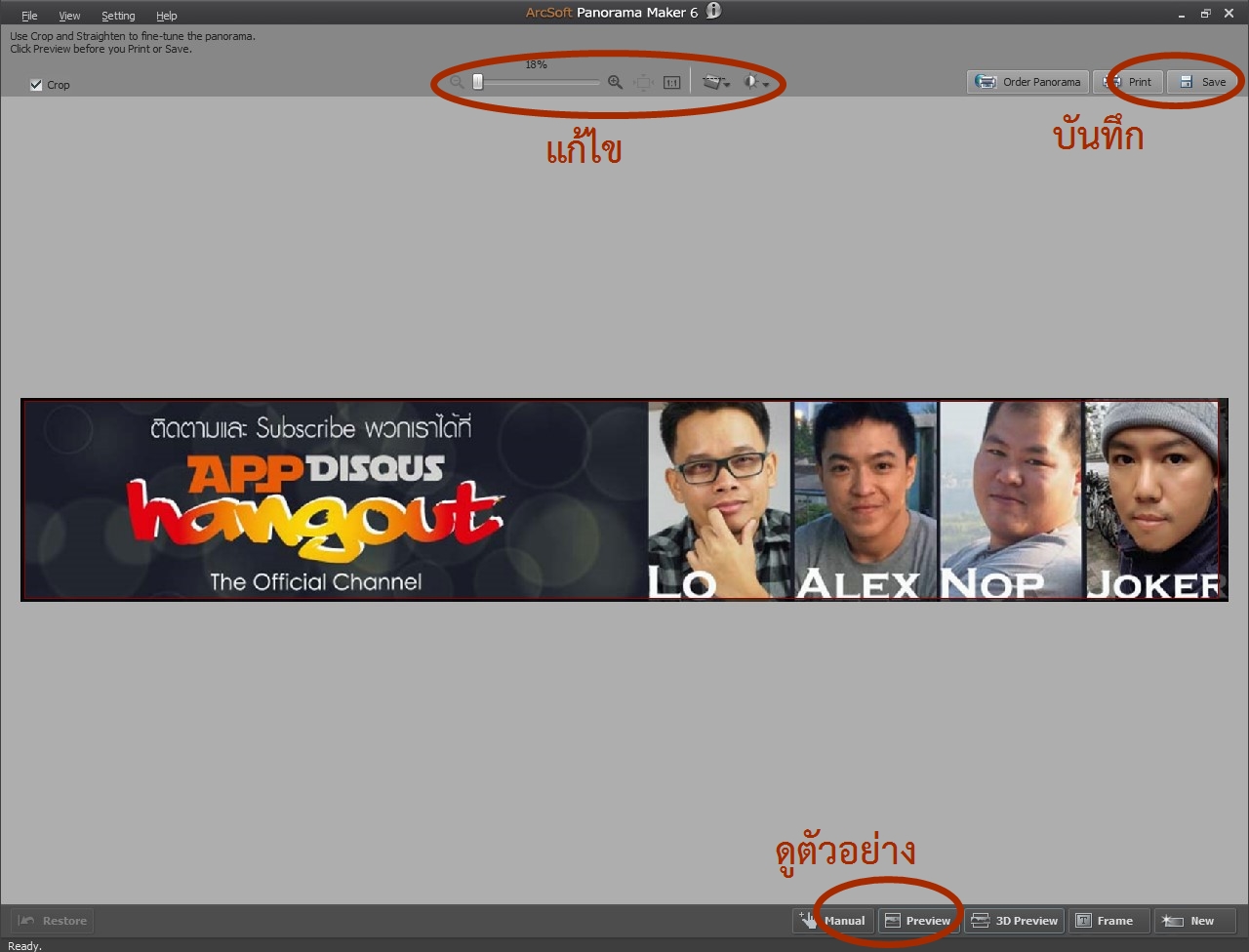1249x952 pixels.
Task: Click the zoom in magnifier icon
Action: click(x=615, y=83)
